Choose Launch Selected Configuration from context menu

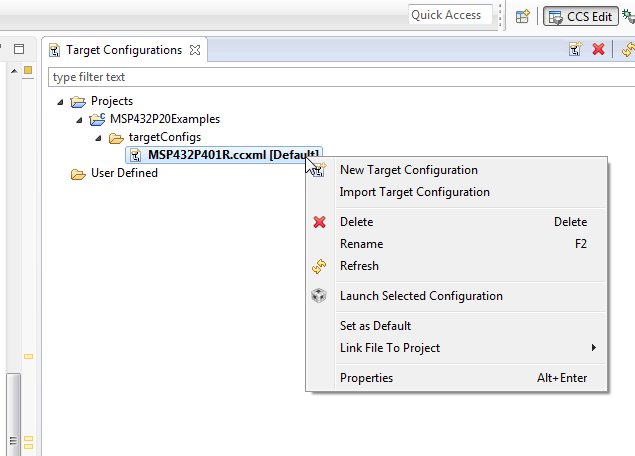(x=421, y=296)
